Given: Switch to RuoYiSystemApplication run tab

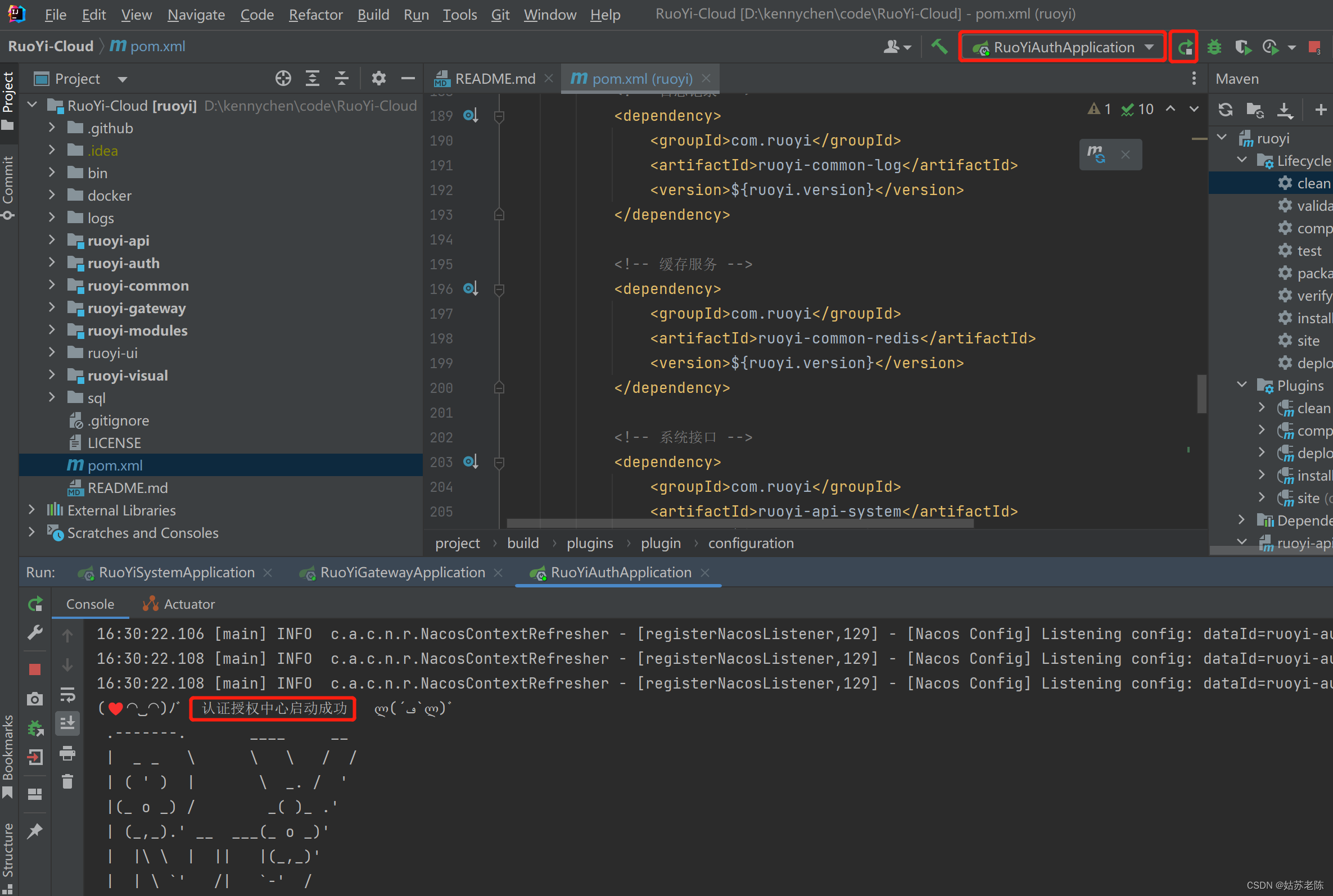Looking at the screenshot, I should click(176, 572).
